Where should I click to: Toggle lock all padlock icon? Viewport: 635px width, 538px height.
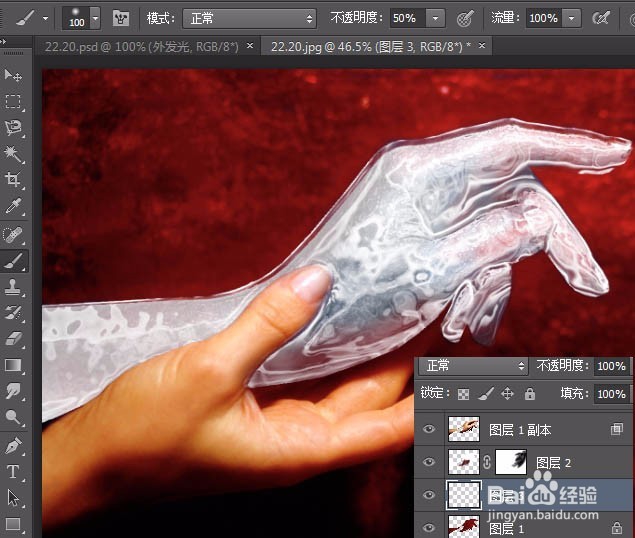coord(530,394)
